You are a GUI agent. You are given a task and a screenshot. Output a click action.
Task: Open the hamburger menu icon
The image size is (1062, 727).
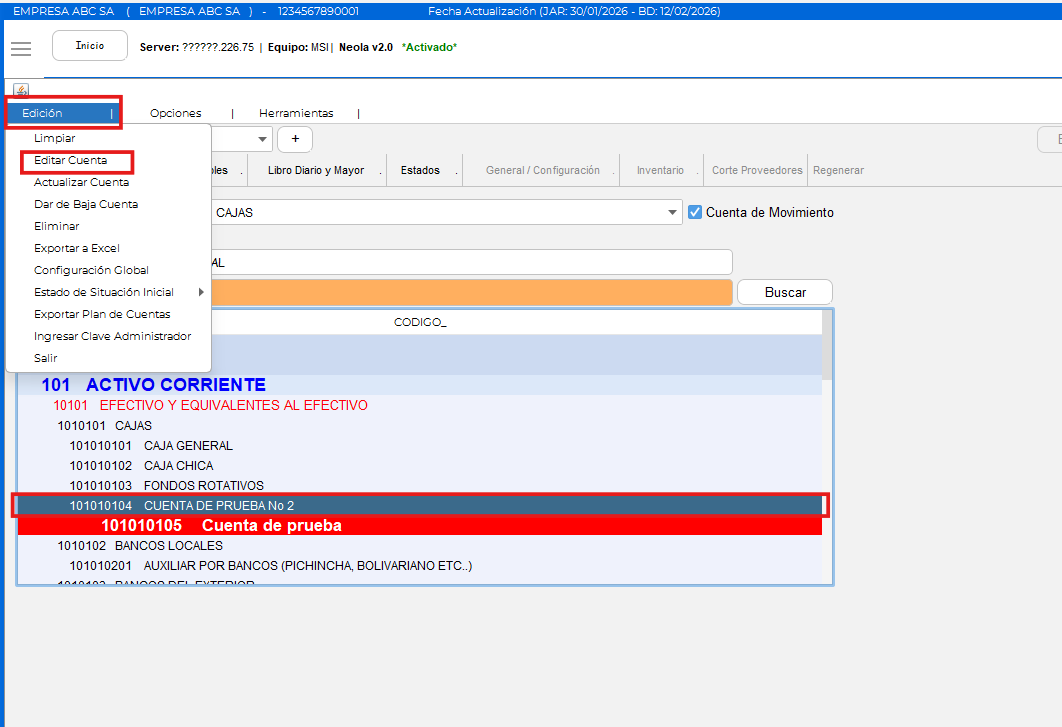pyautogui.click(x=21, y=49)
